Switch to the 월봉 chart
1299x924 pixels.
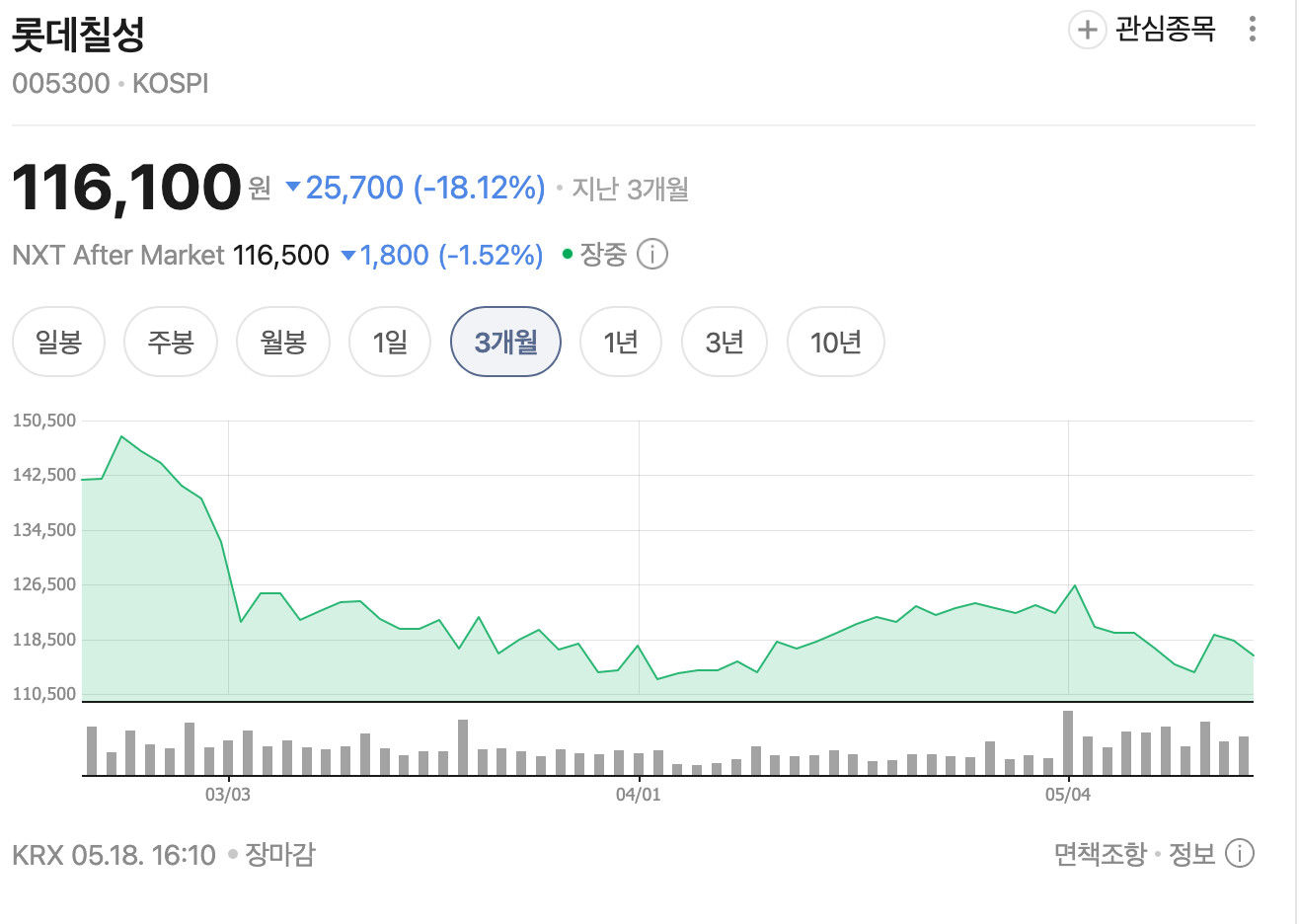283,342
